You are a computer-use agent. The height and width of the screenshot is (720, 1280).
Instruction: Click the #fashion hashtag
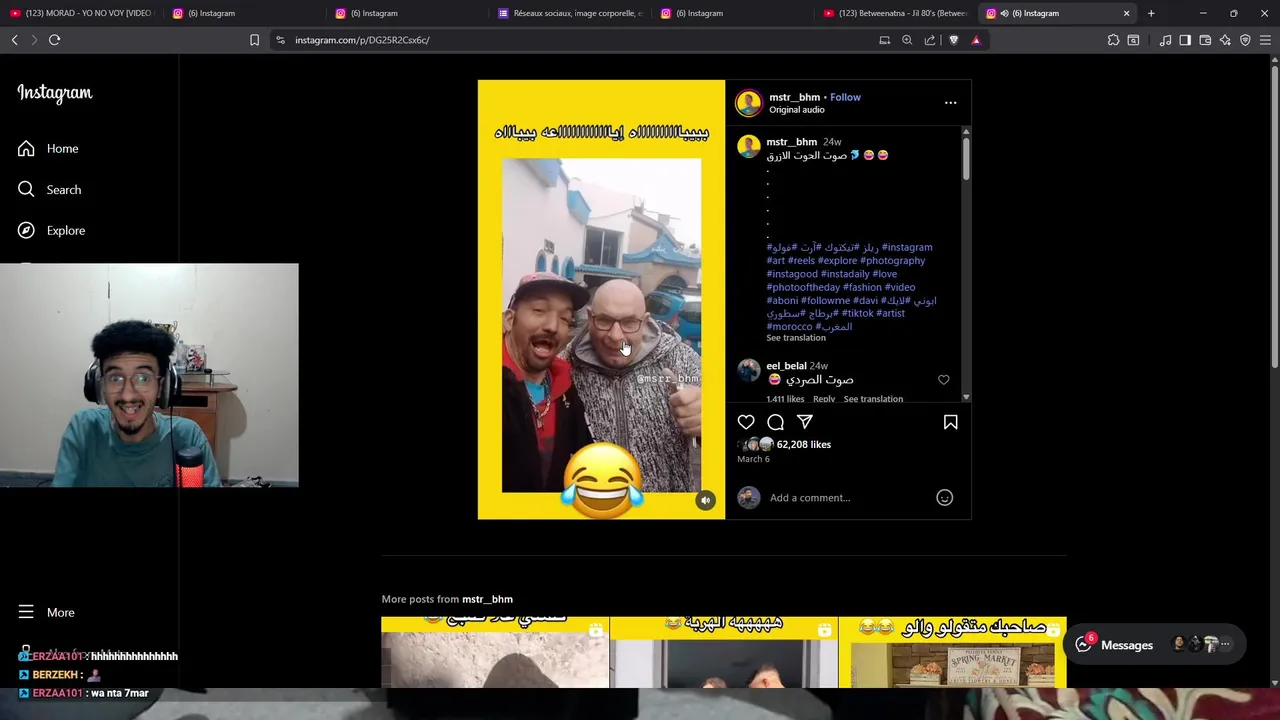tap(862, 287)
